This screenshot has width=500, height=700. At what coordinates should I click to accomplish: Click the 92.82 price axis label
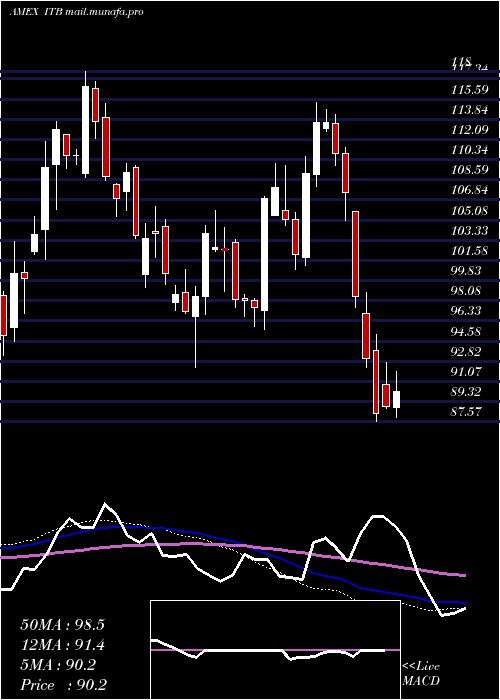pos(466,351)
